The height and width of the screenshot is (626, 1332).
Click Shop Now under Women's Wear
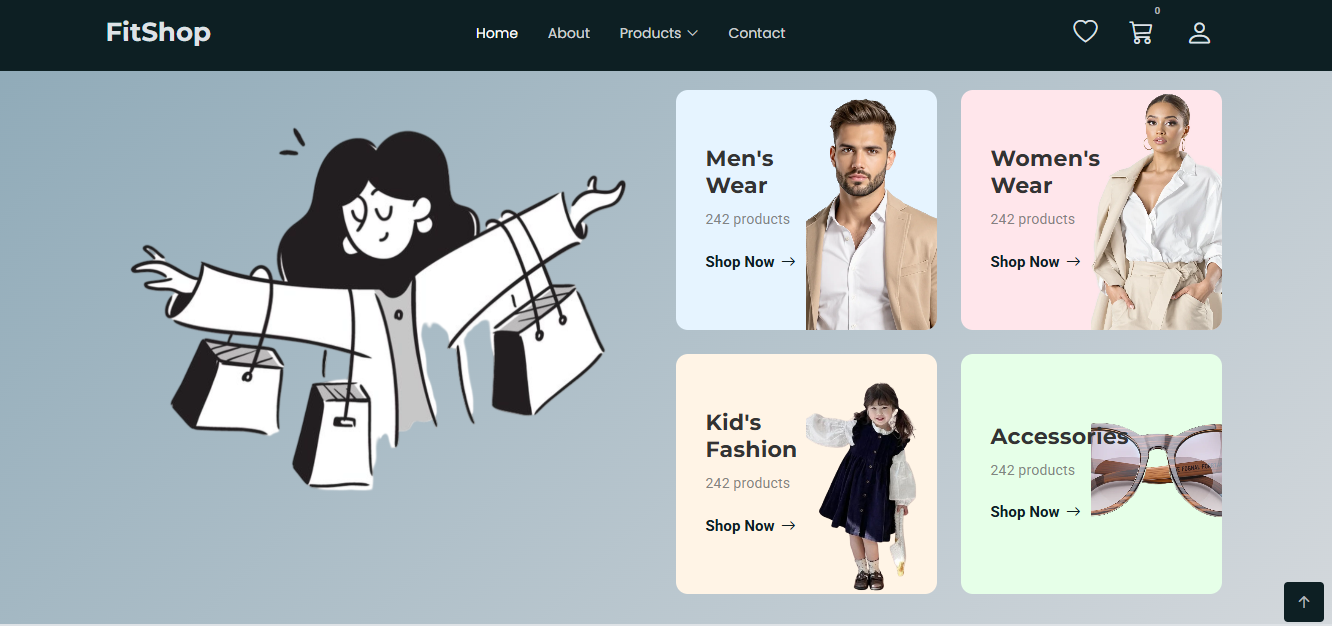pyautogui.click(x=1025, y=262)
